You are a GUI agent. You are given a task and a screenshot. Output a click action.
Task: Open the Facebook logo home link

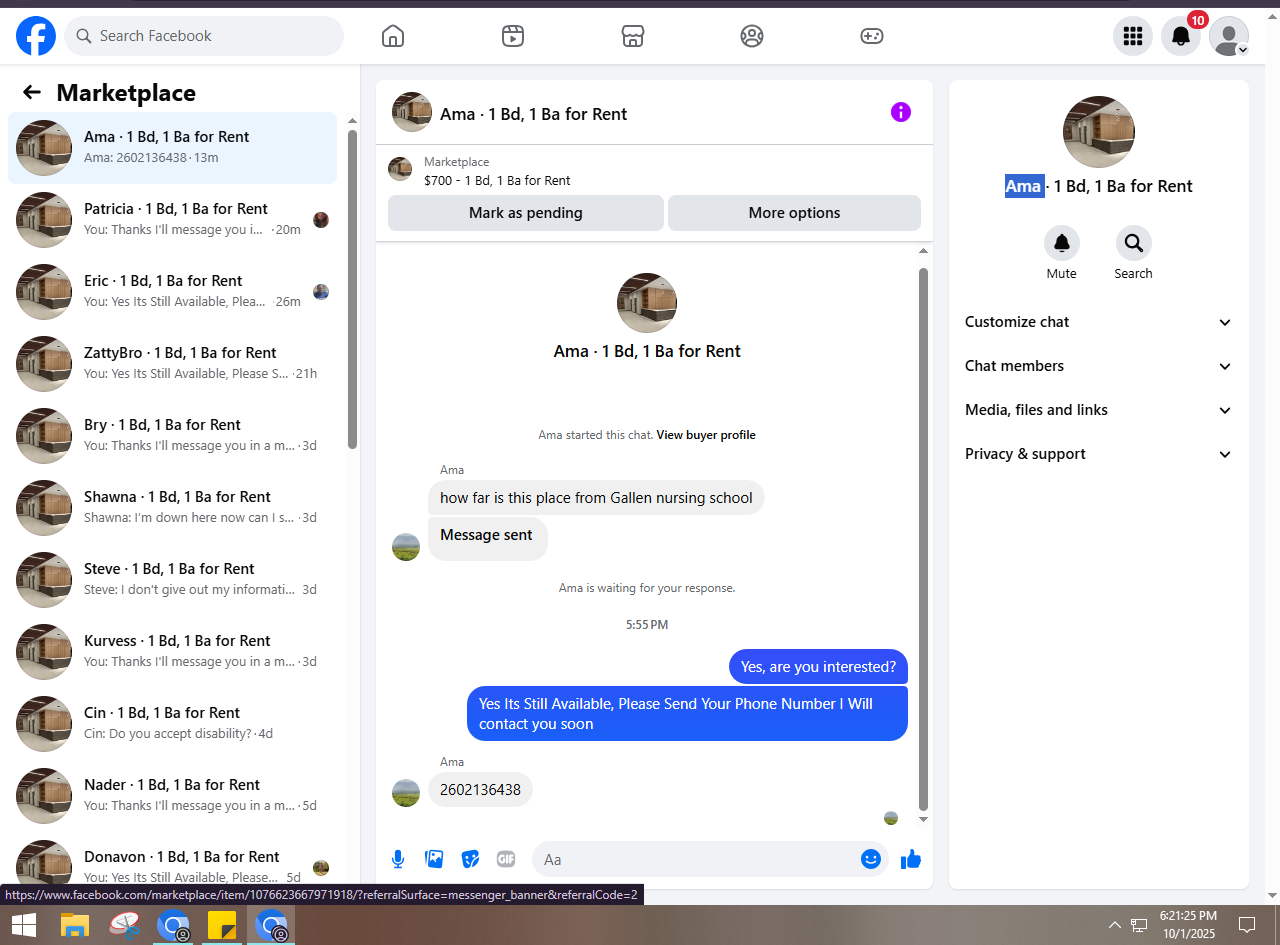click(36, 36)
